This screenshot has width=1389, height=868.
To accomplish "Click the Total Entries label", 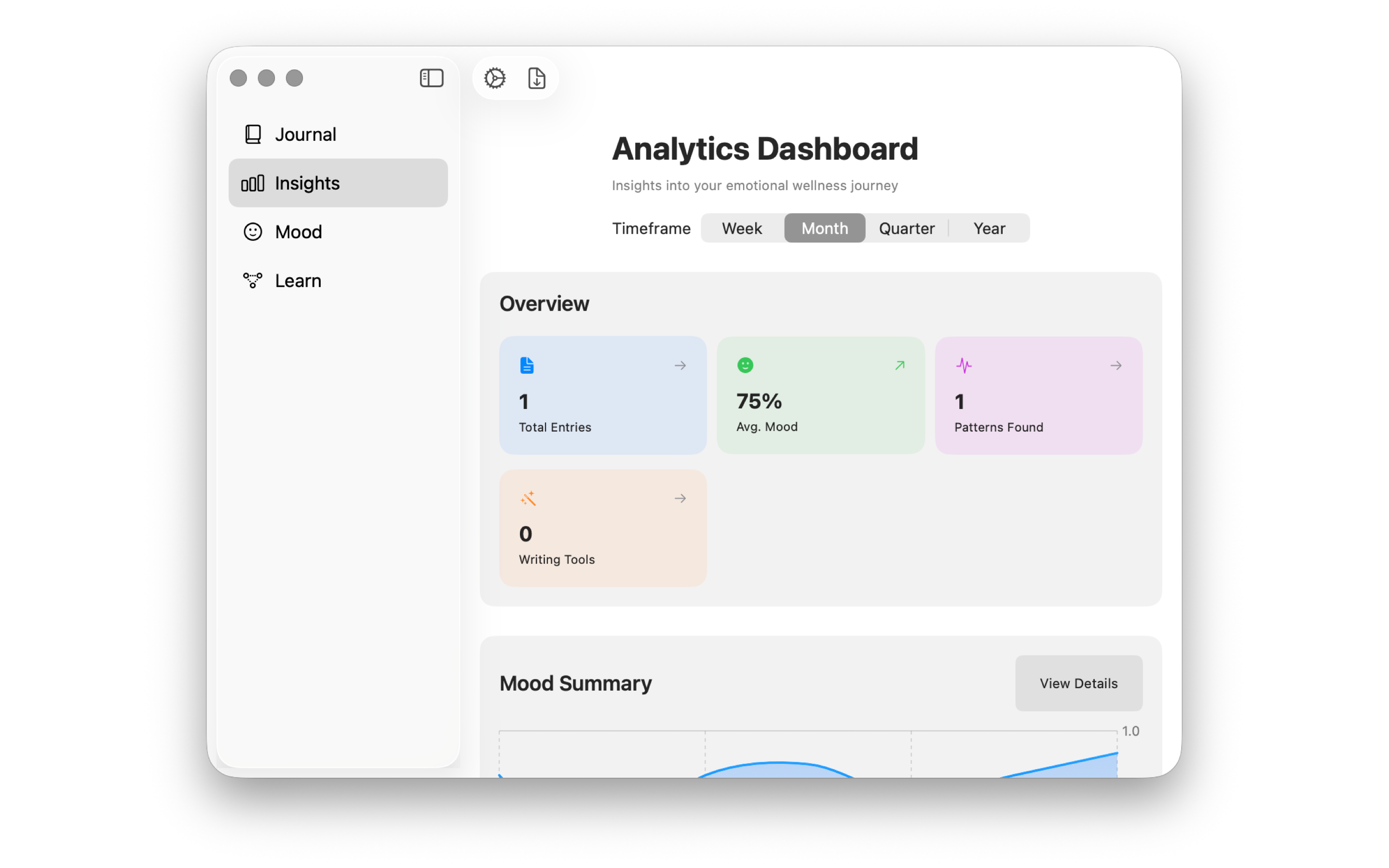I will click(x=555, y=427).
